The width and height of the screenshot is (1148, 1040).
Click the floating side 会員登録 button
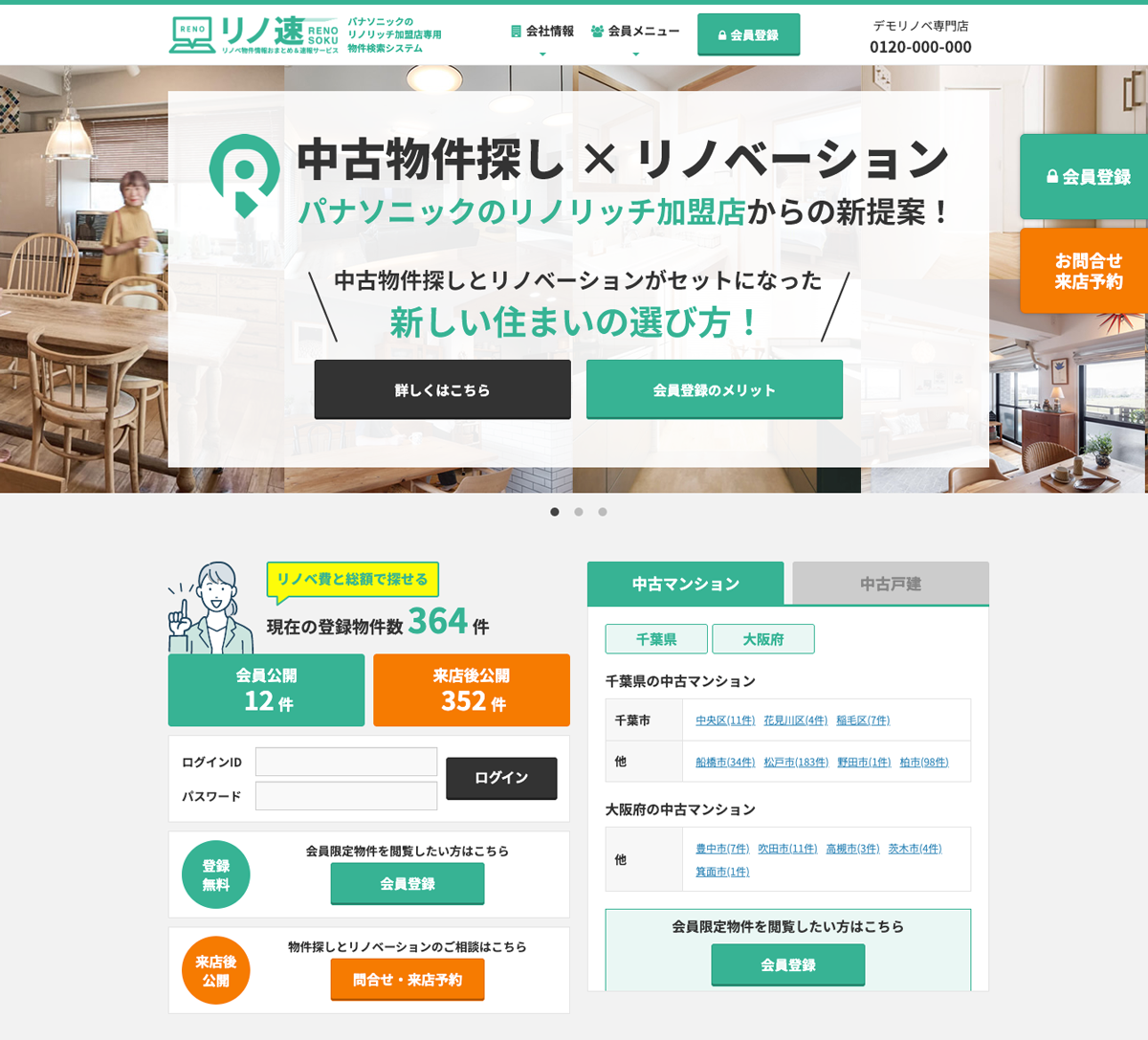[1084, 176]
